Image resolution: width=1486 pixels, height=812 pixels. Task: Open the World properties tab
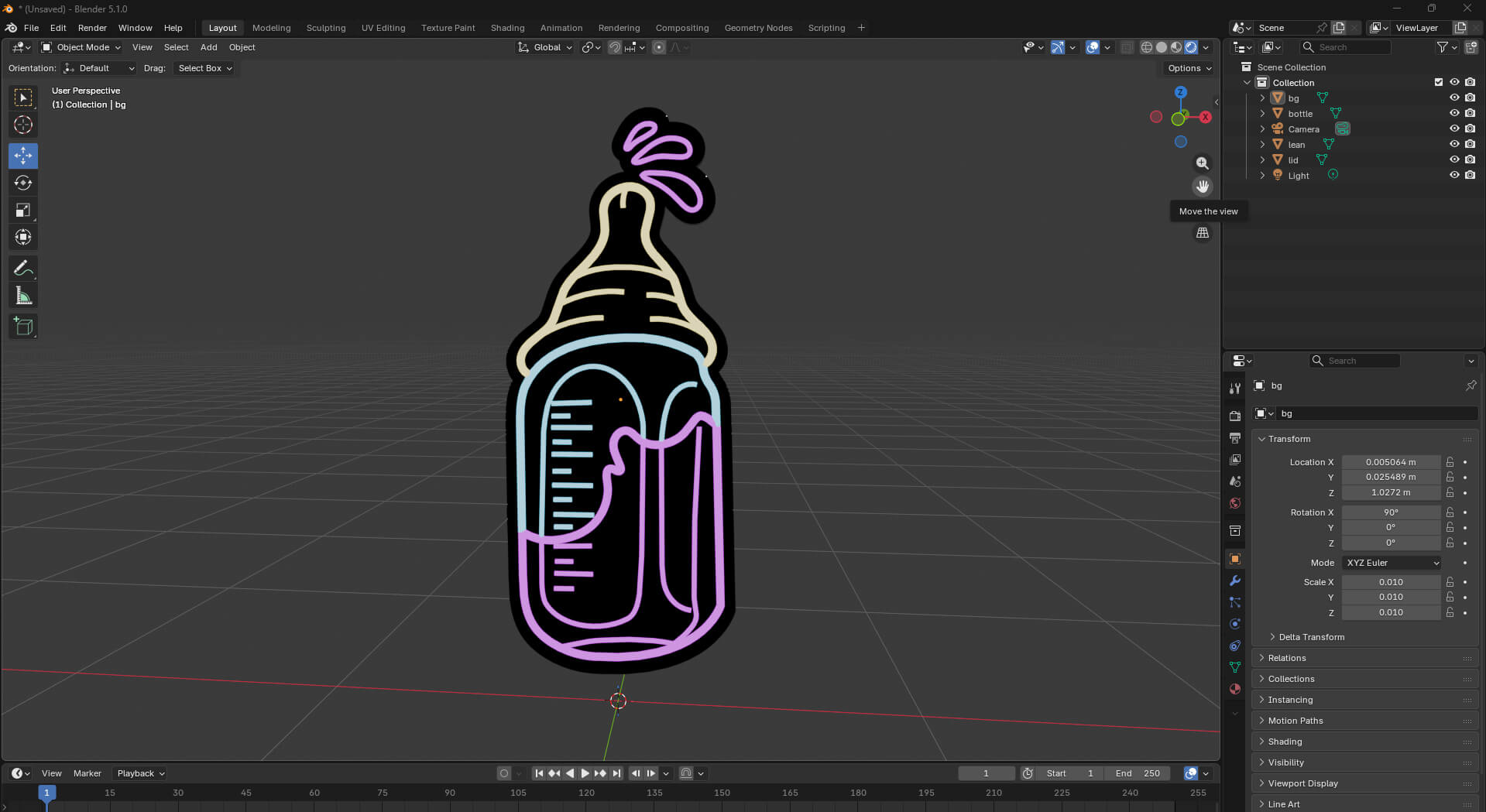click(1235, 503)
